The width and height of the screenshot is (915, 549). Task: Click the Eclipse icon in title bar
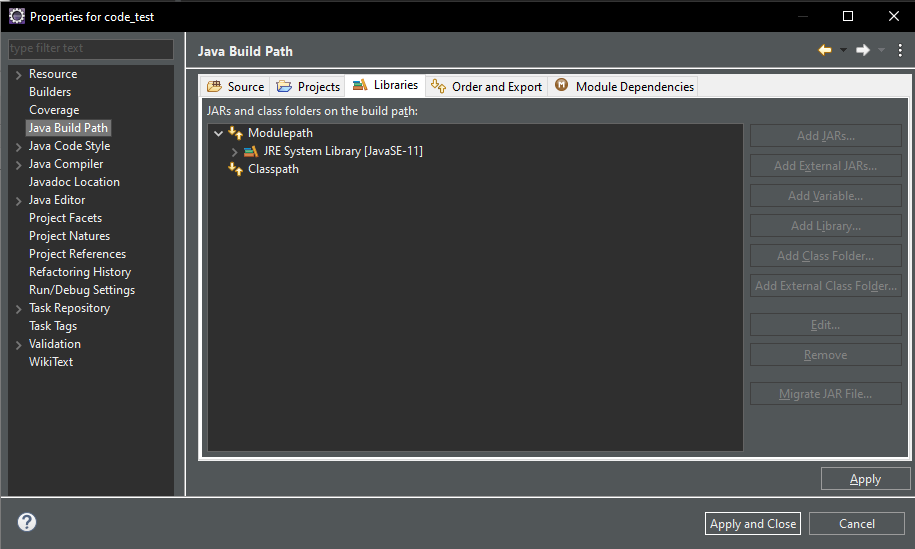point(16,16)
